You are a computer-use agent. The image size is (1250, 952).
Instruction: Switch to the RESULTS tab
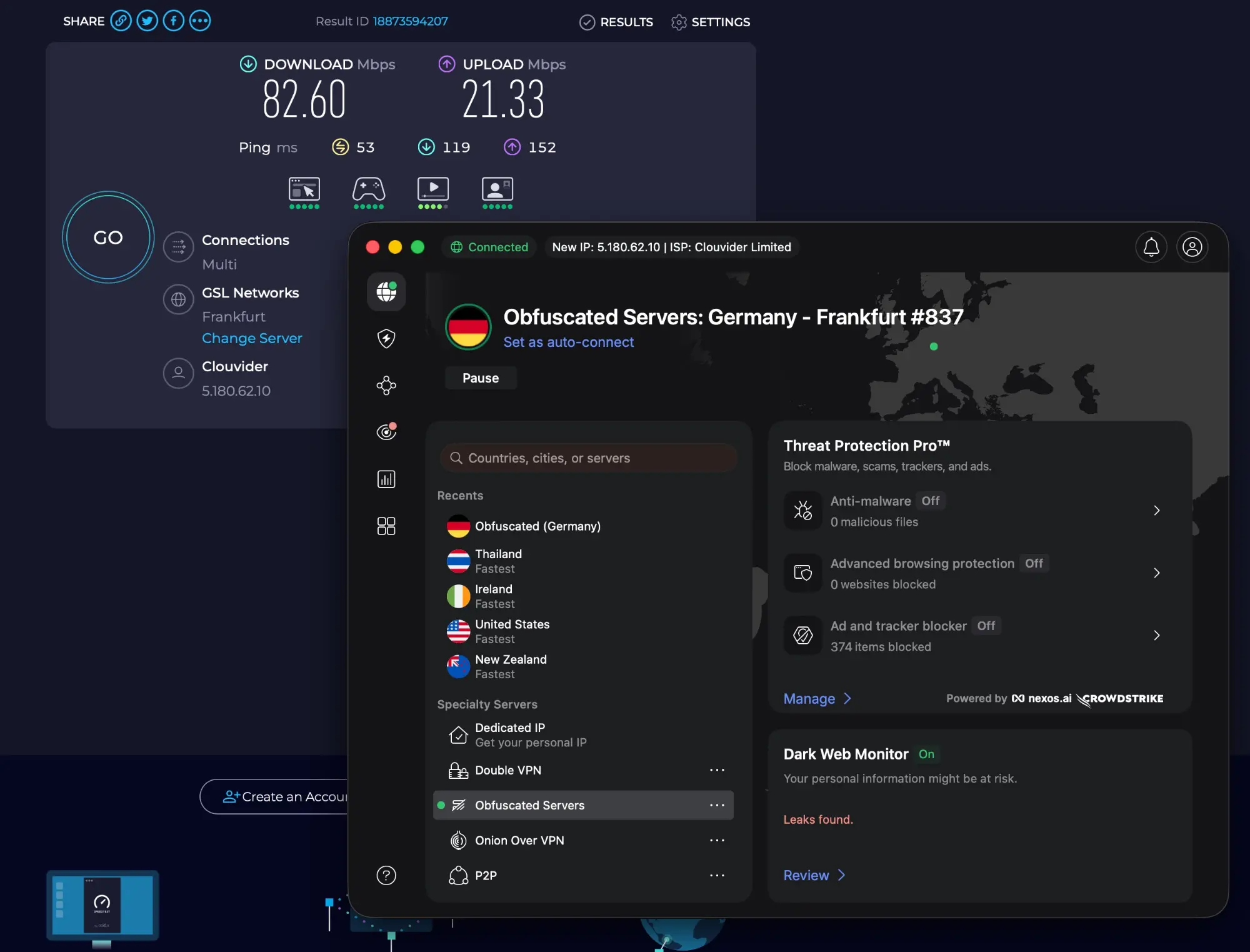point(616,22)
